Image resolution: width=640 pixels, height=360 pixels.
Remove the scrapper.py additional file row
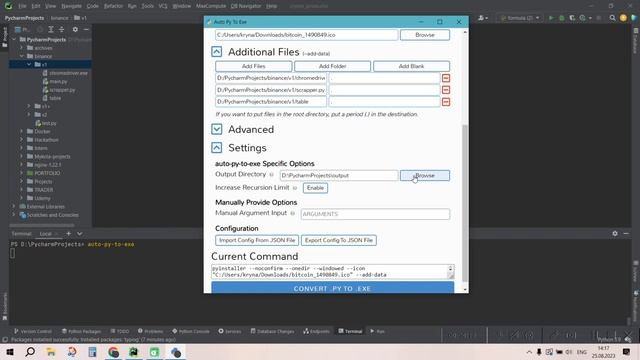pos(446,90)
